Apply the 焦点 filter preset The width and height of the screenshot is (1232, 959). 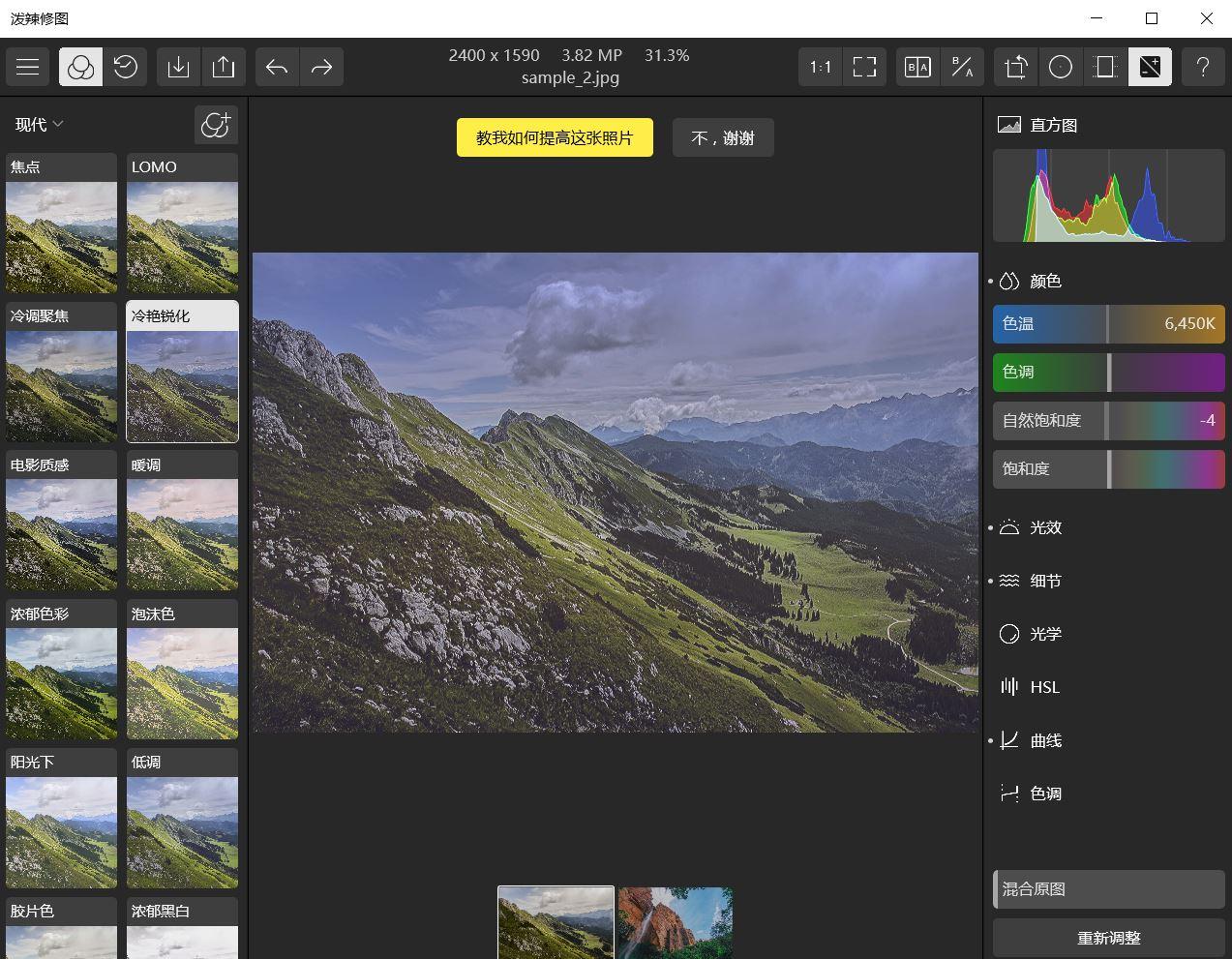pyautogui.click(x=61, y=223)
